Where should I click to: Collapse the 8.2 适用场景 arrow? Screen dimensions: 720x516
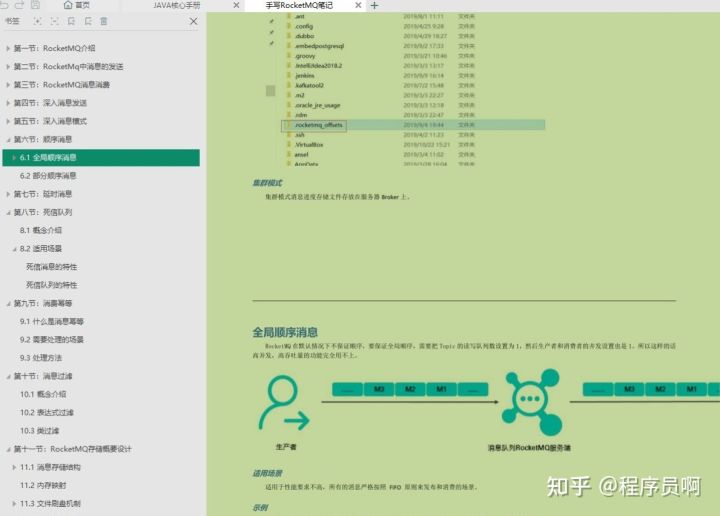[14, 248]
